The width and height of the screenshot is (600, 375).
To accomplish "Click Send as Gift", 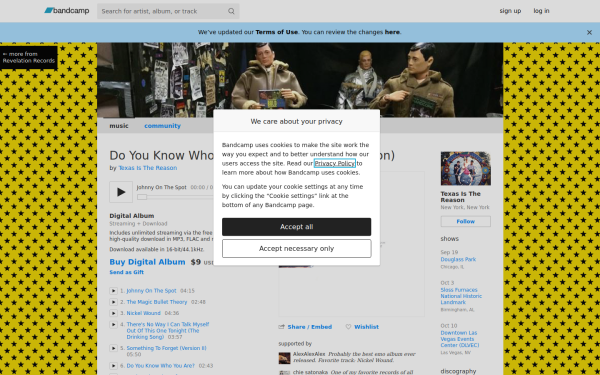I will coord(126,272).
